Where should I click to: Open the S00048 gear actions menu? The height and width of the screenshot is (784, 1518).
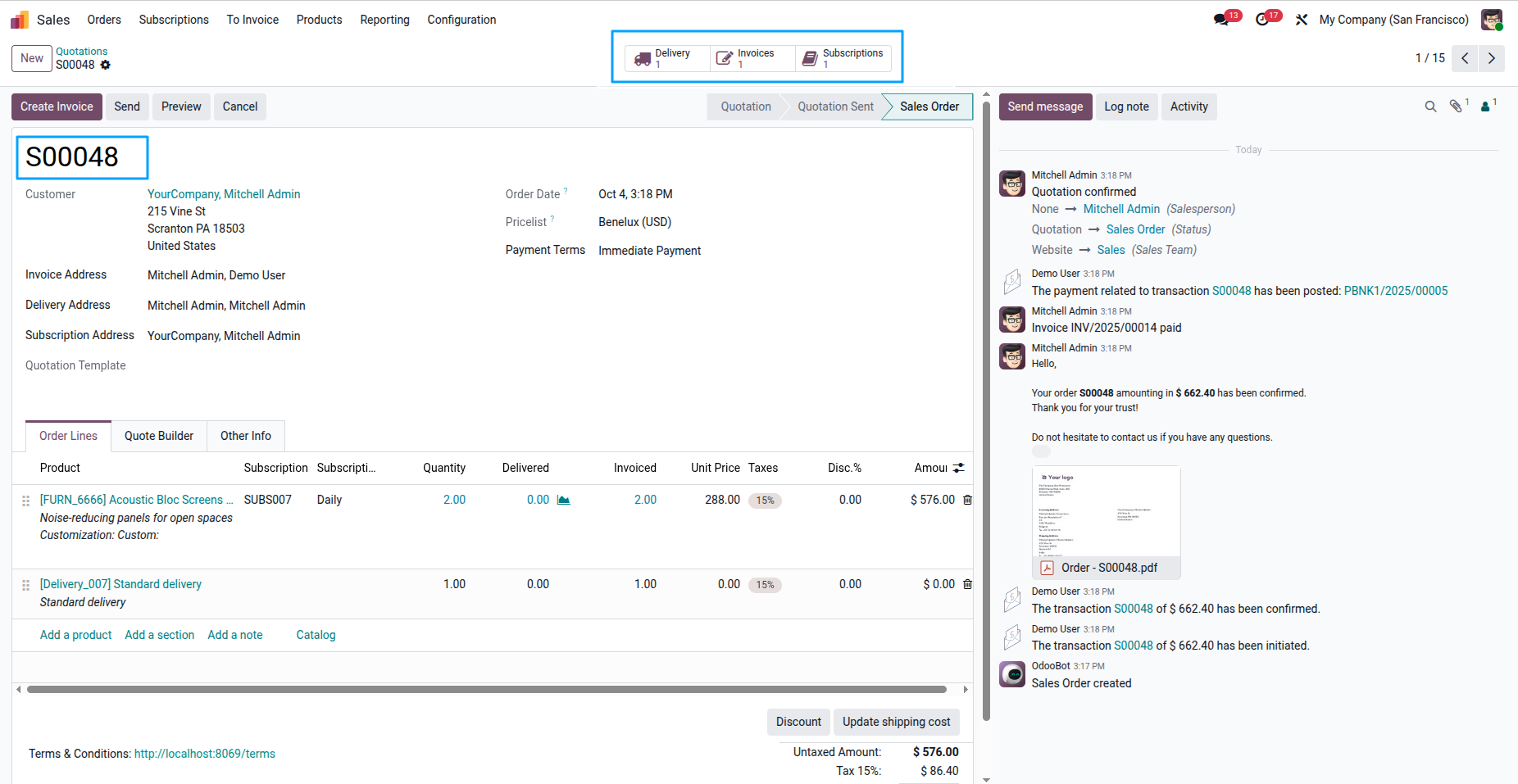click(106, 65)
